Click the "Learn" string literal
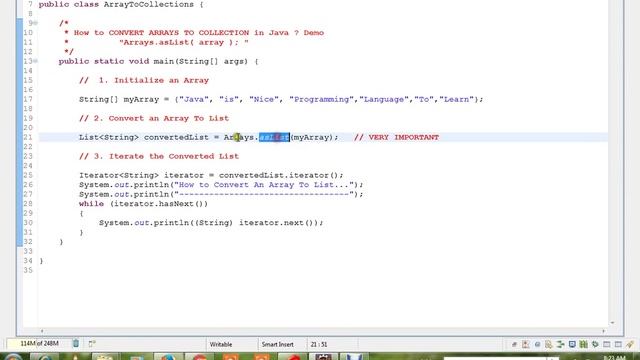 (457, 99)
